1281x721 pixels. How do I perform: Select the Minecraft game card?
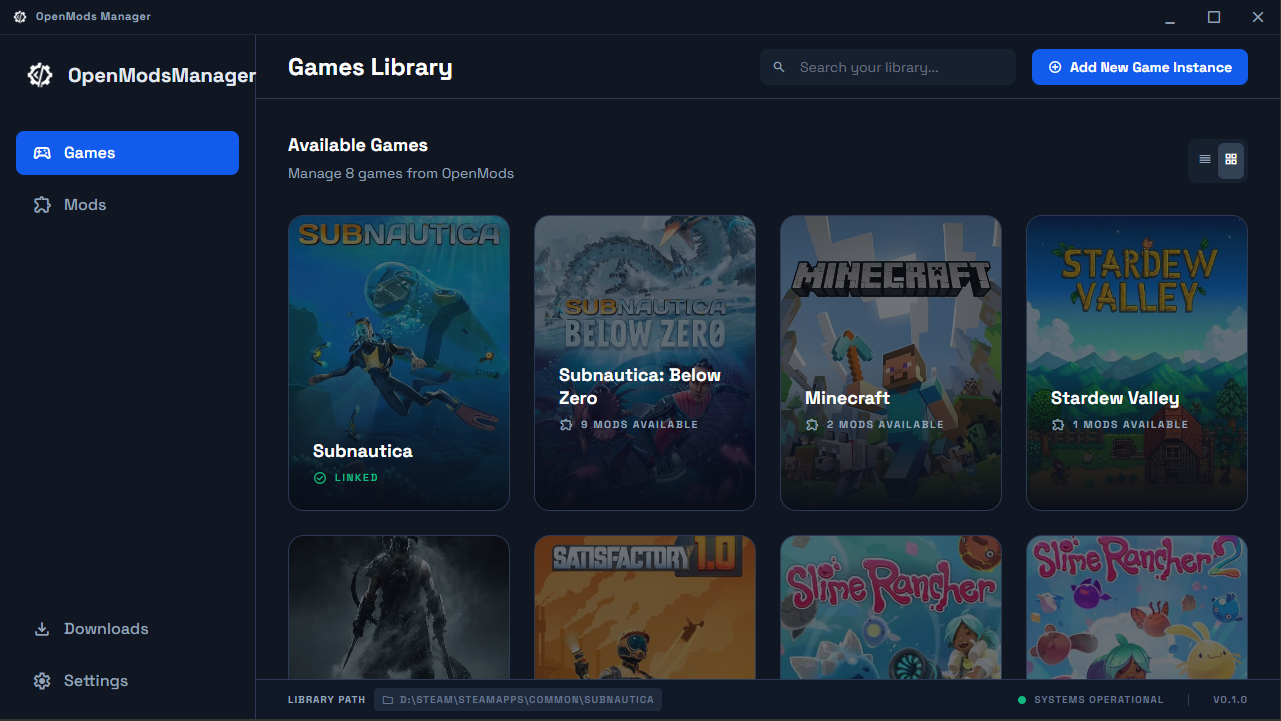pos(891,363)
